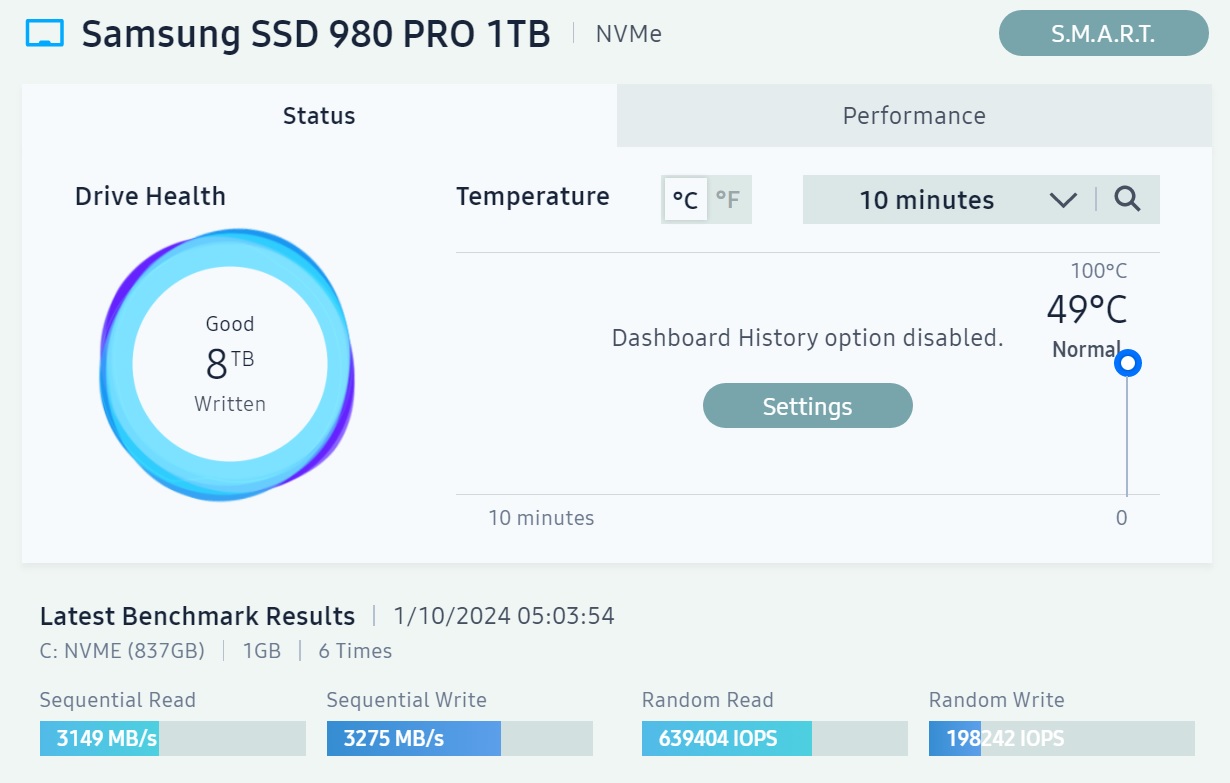
Task: Click the drive icon beside Samsung SSD title
Action: pyautogui.click(x=44, y=34)
